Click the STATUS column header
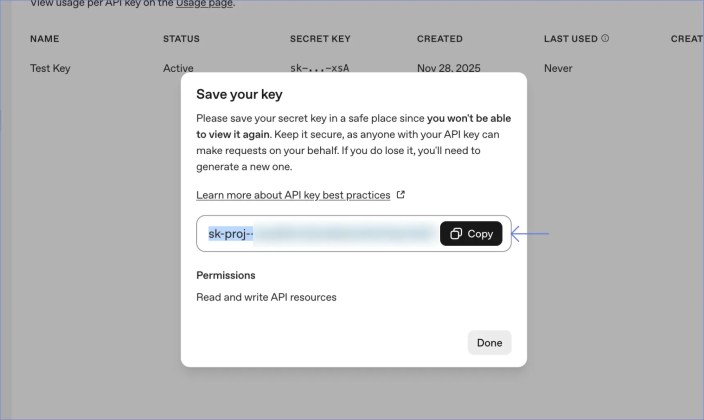Viewport: 704px width, 420px height. (181, 39)
